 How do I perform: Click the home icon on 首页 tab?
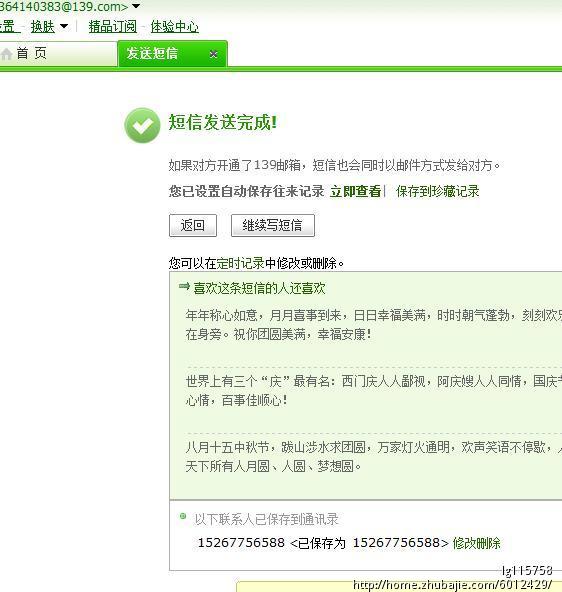[x=7, y=54]
